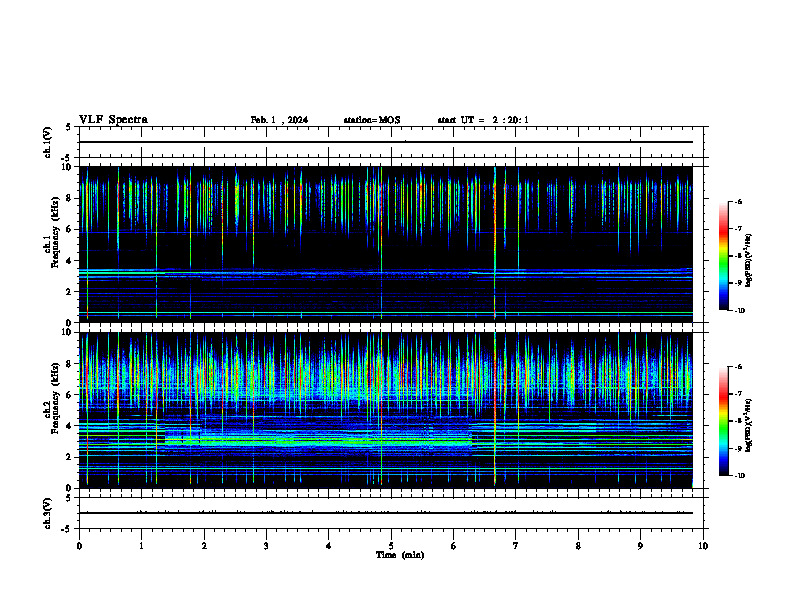Click the ch.1 spectrogram color scale bar
Image resolution: width=792 pixels, height=612 pixels.
tap(723, 256)
